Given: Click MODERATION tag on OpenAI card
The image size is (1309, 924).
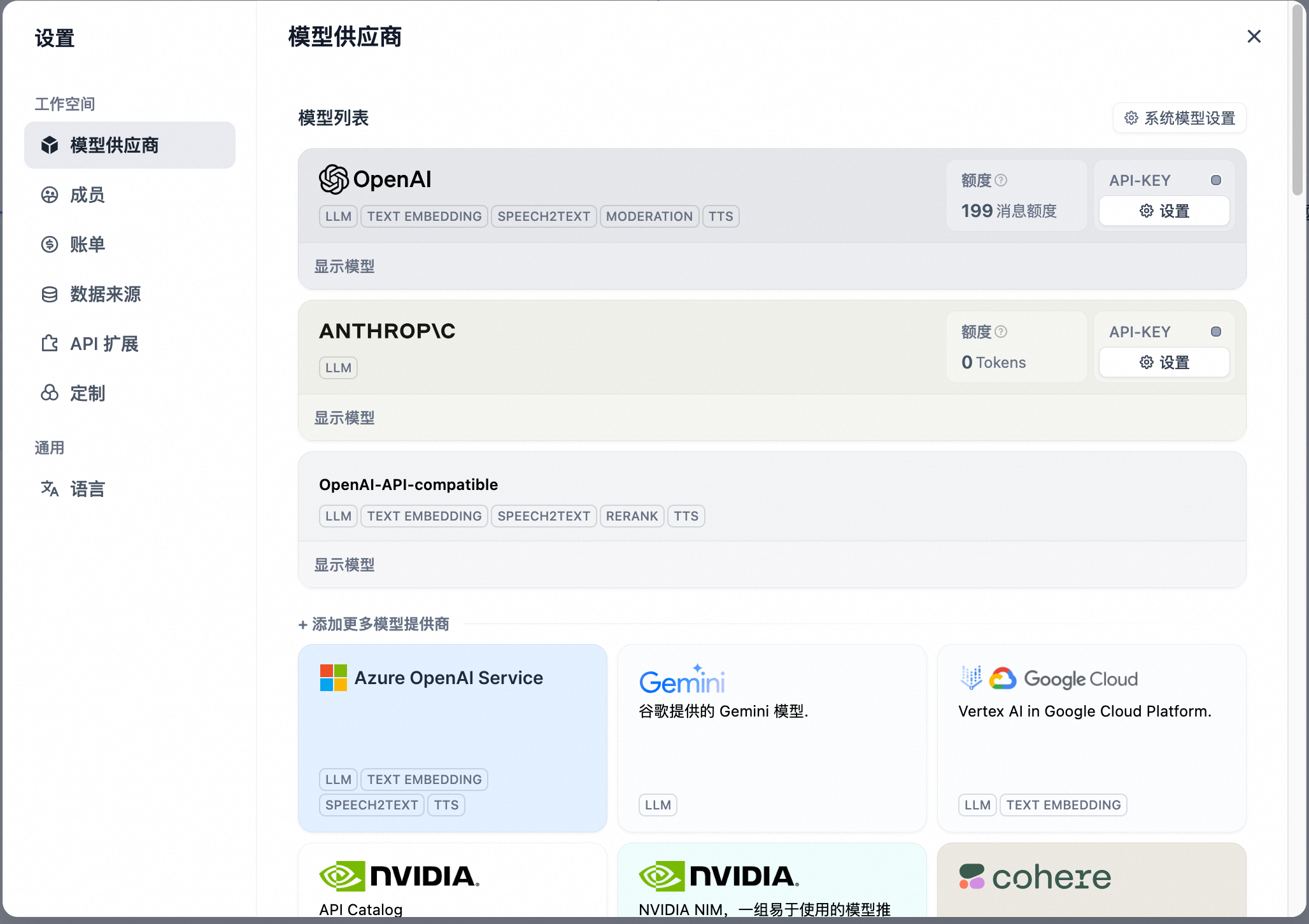Looking at the screenshot, I should [649, 216].
